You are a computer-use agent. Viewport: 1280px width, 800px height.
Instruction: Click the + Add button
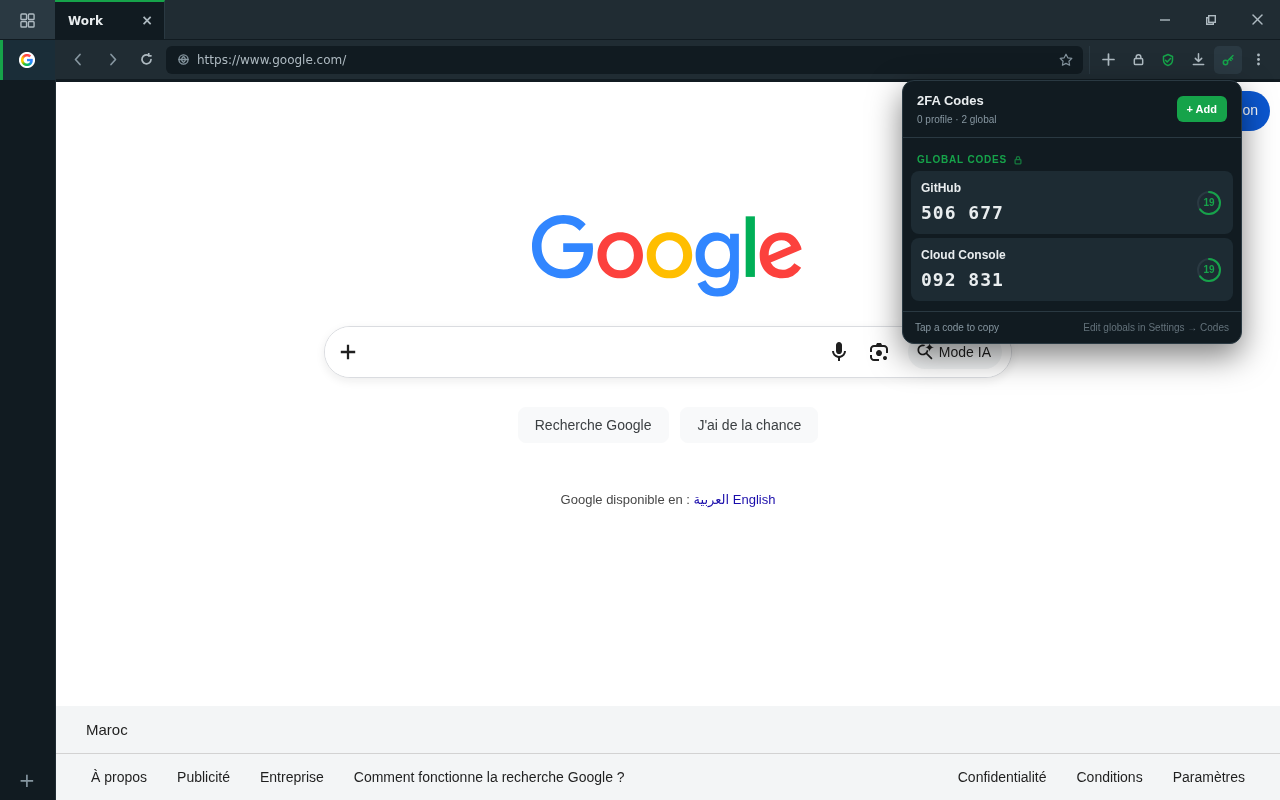click(1202, 109)
